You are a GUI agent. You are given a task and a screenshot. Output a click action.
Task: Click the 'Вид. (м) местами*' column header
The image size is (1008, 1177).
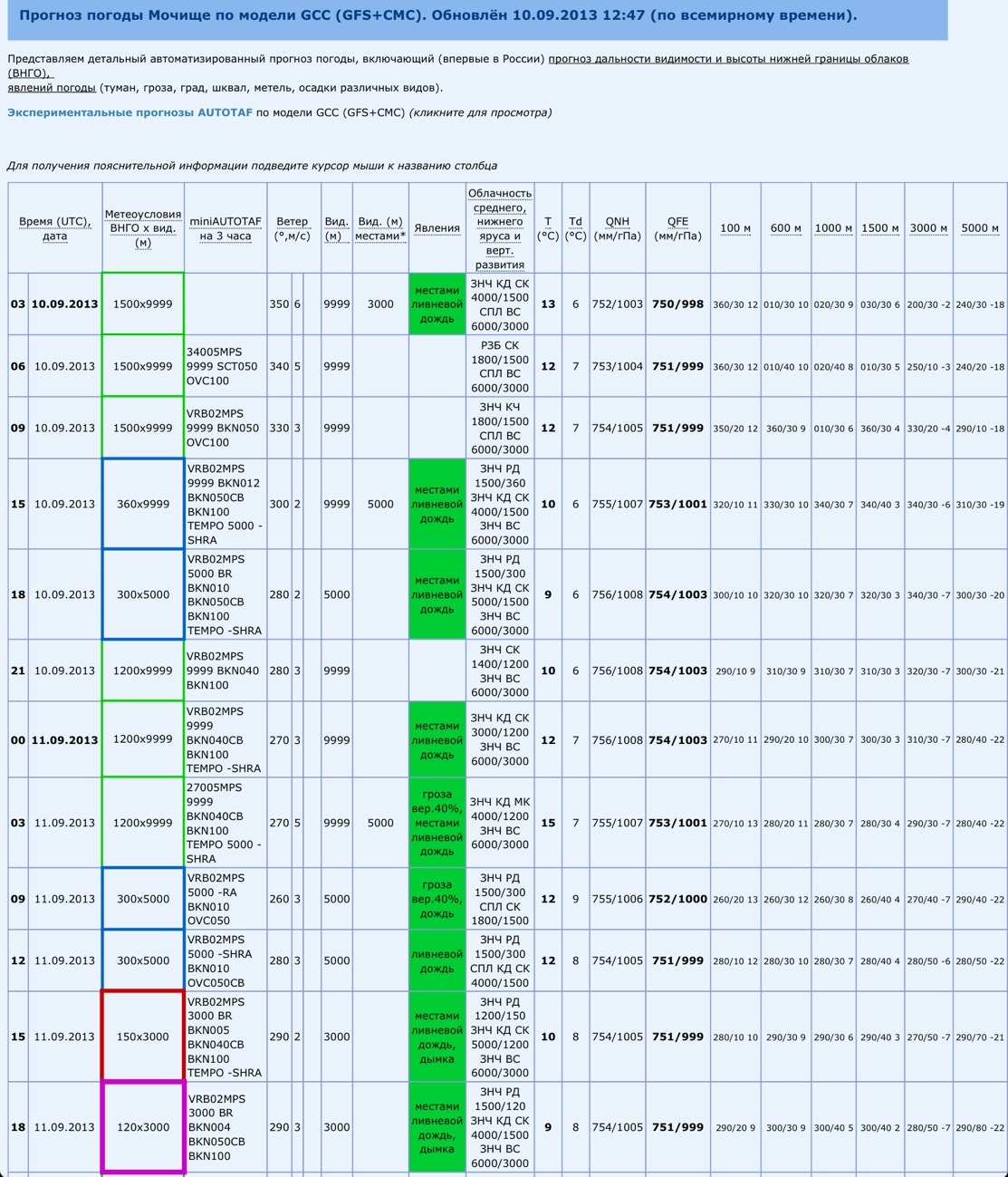380,228
